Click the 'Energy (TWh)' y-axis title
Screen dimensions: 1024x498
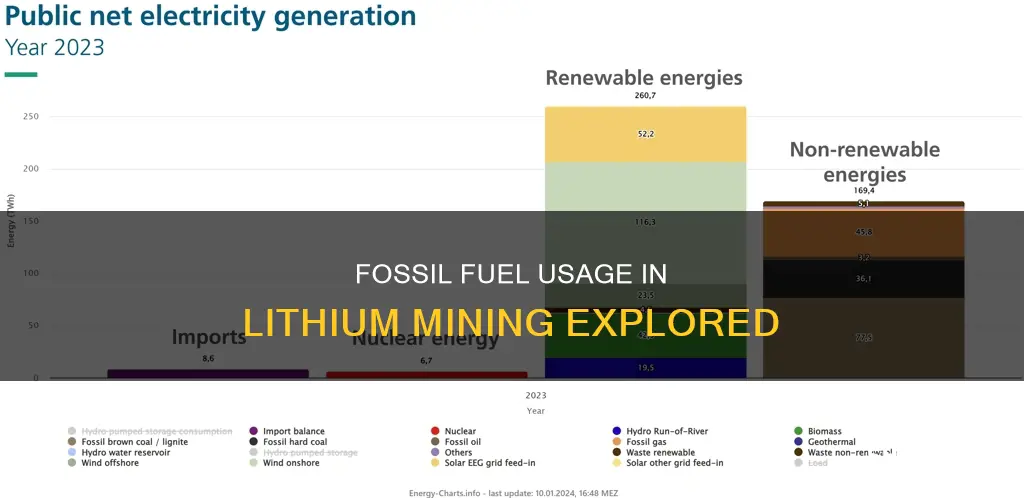[11, 221]
